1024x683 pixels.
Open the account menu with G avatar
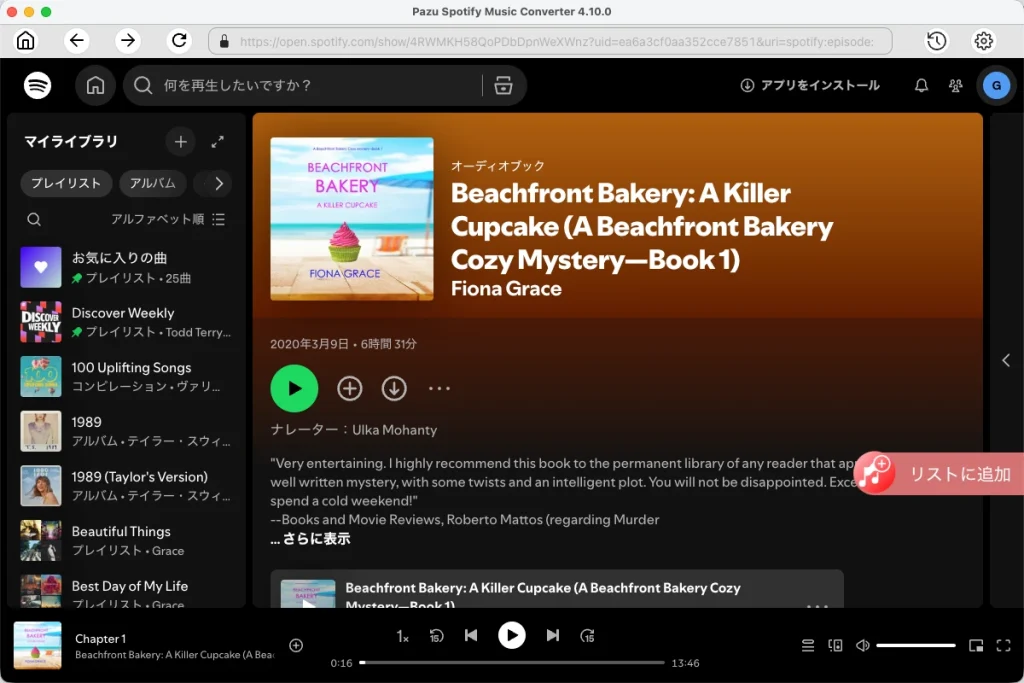(996, 86)
